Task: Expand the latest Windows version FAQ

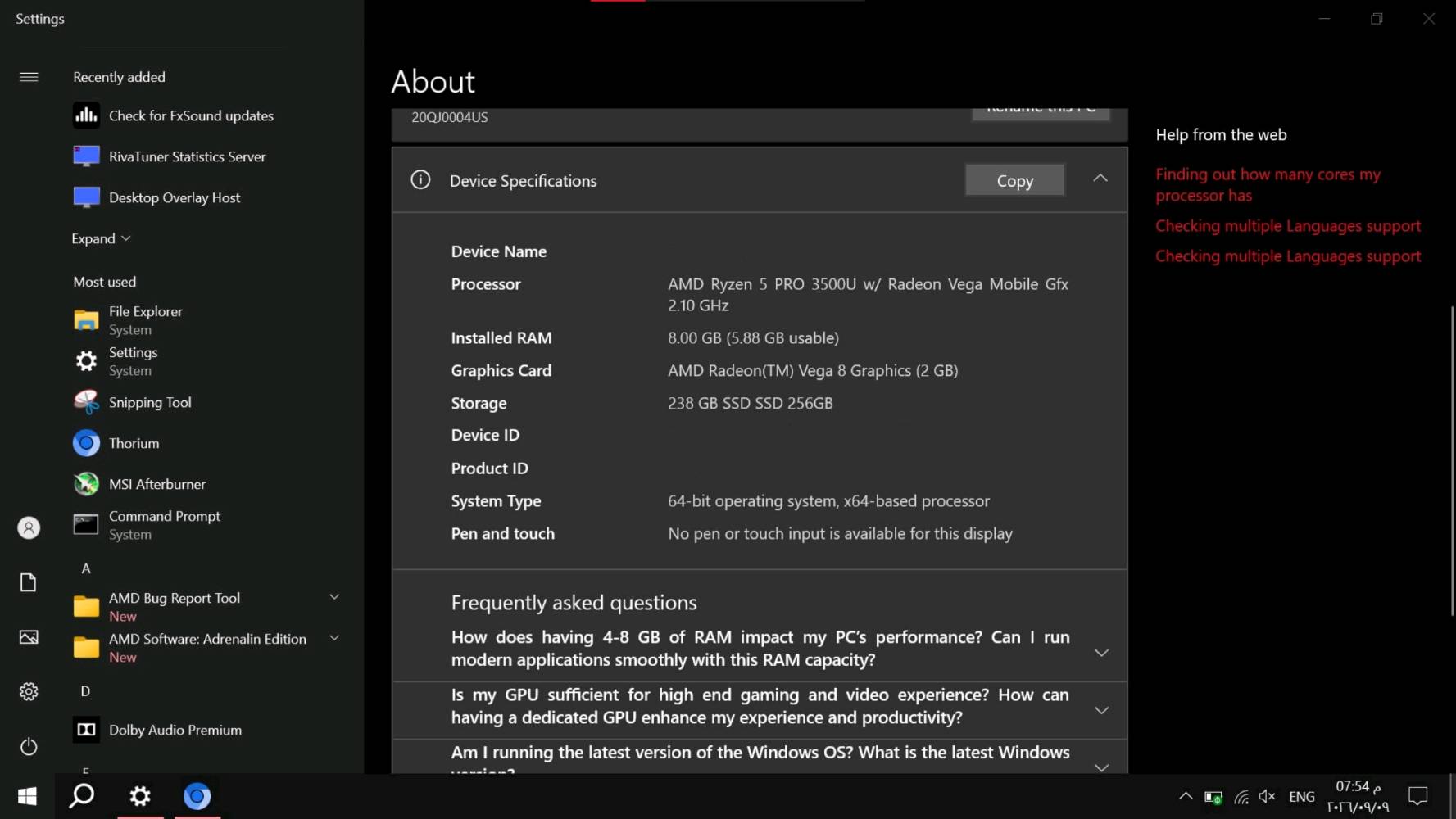Action: click(x=1101, y=767)
